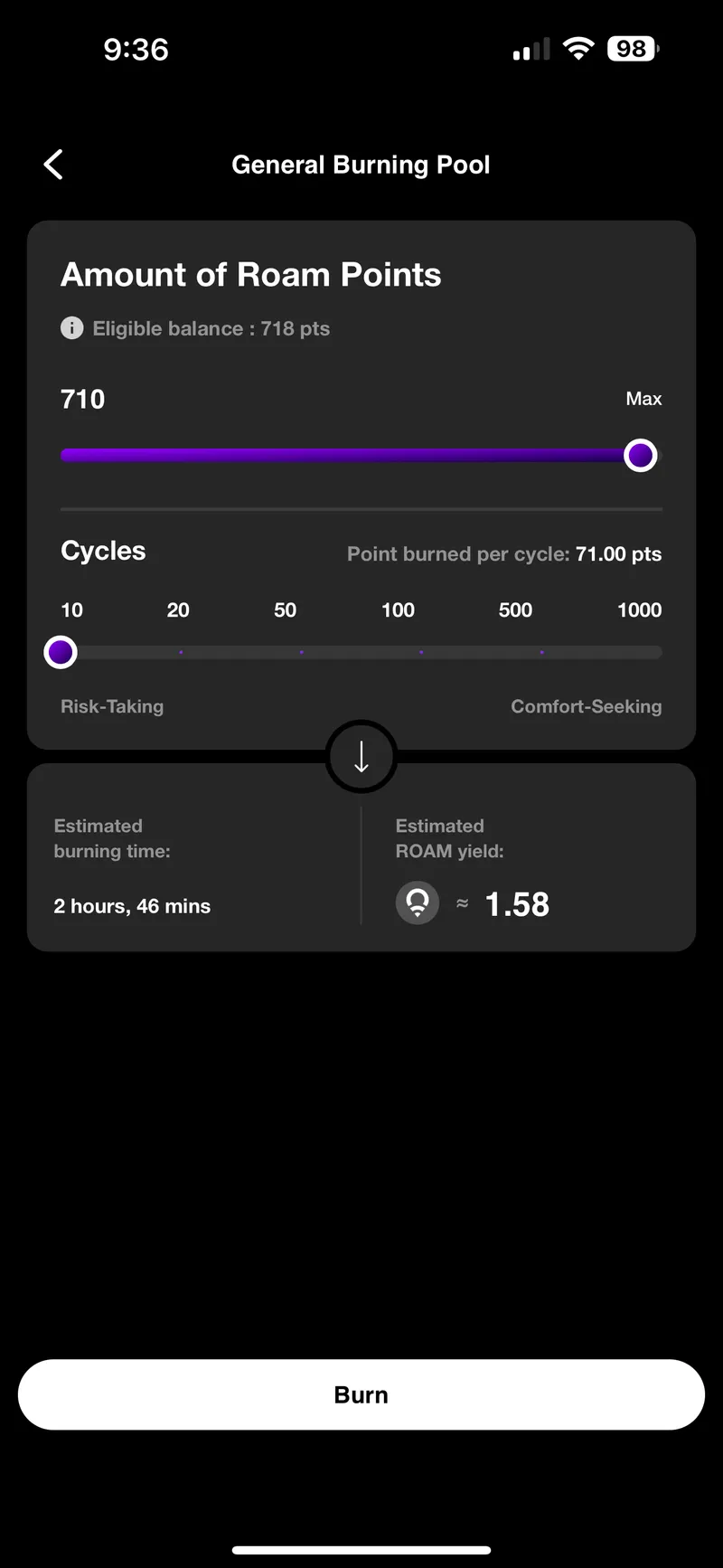Tap the cellular signal bars icon

[531, 51]
